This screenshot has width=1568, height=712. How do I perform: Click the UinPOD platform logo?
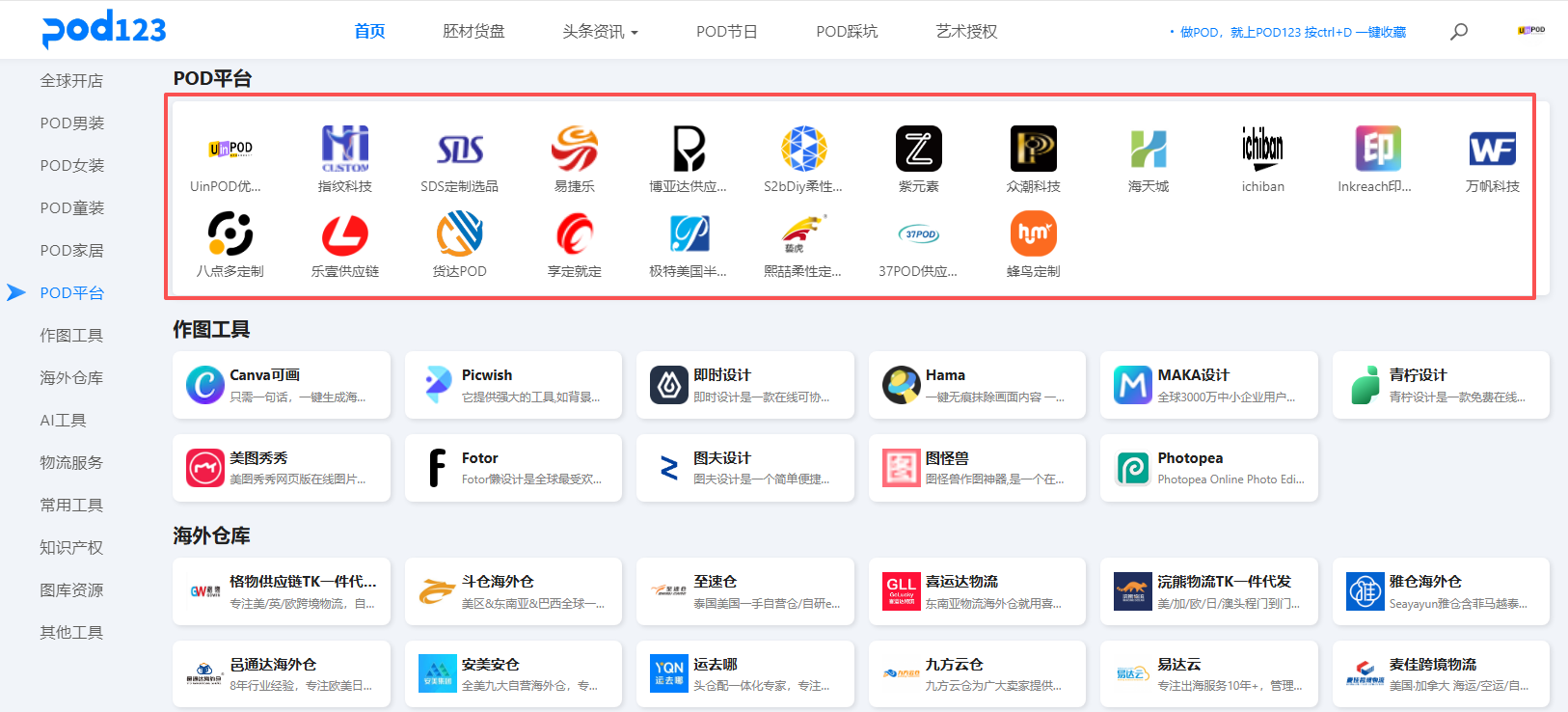click(x=230, y=150)
